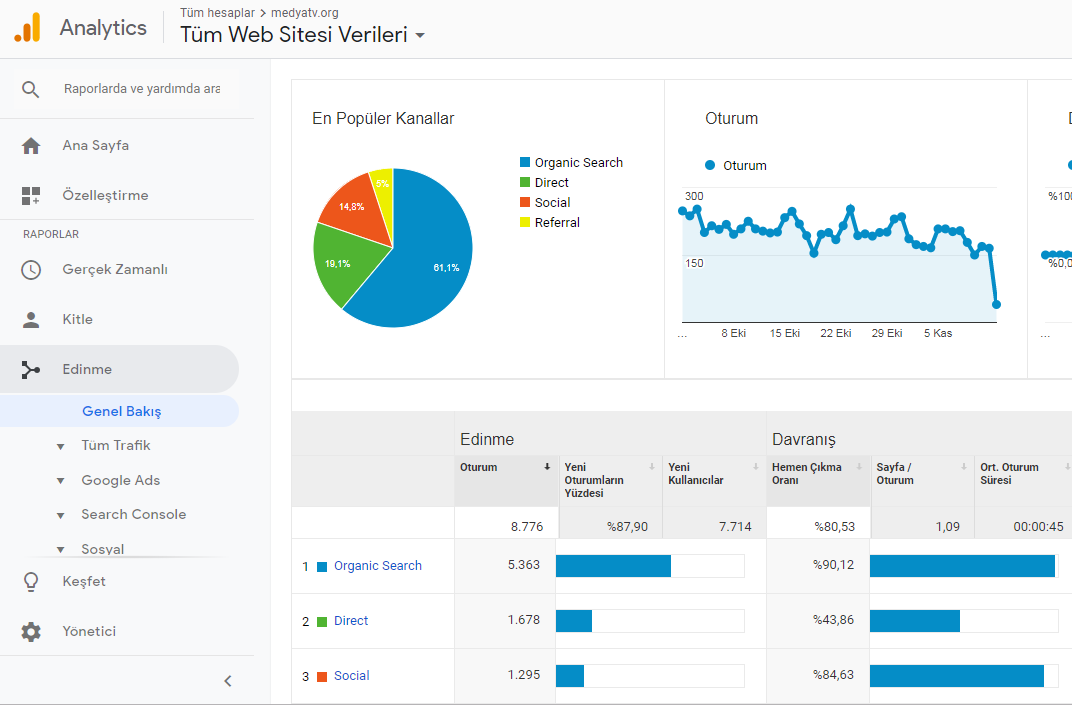Click the Google Analytics logo icon
The width and height of the screenshot is (1072, 709).
click(27, 27)
